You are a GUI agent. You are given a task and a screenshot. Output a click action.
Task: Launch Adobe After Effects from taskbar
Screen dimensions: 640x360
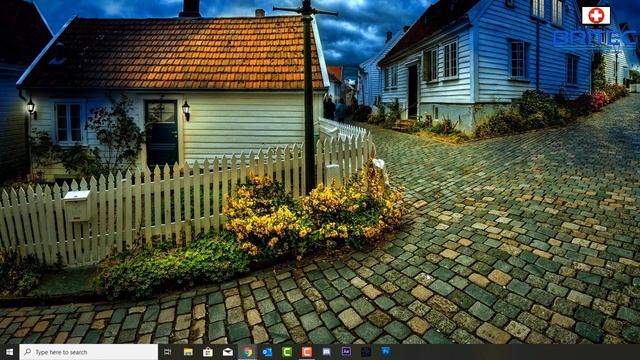pyautogui.click(x=346, y=352)
